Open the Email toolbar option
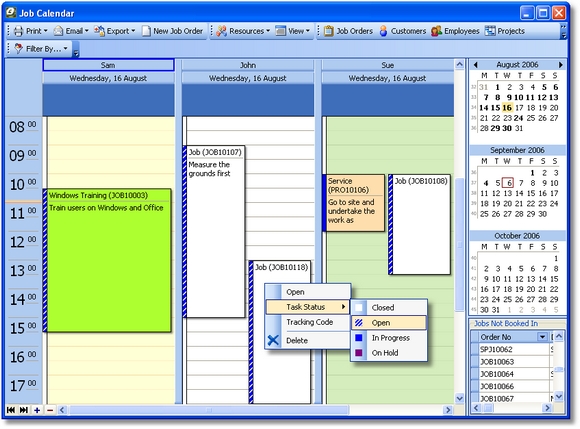This screenshot has width=580, height=429. click(71, 31)
